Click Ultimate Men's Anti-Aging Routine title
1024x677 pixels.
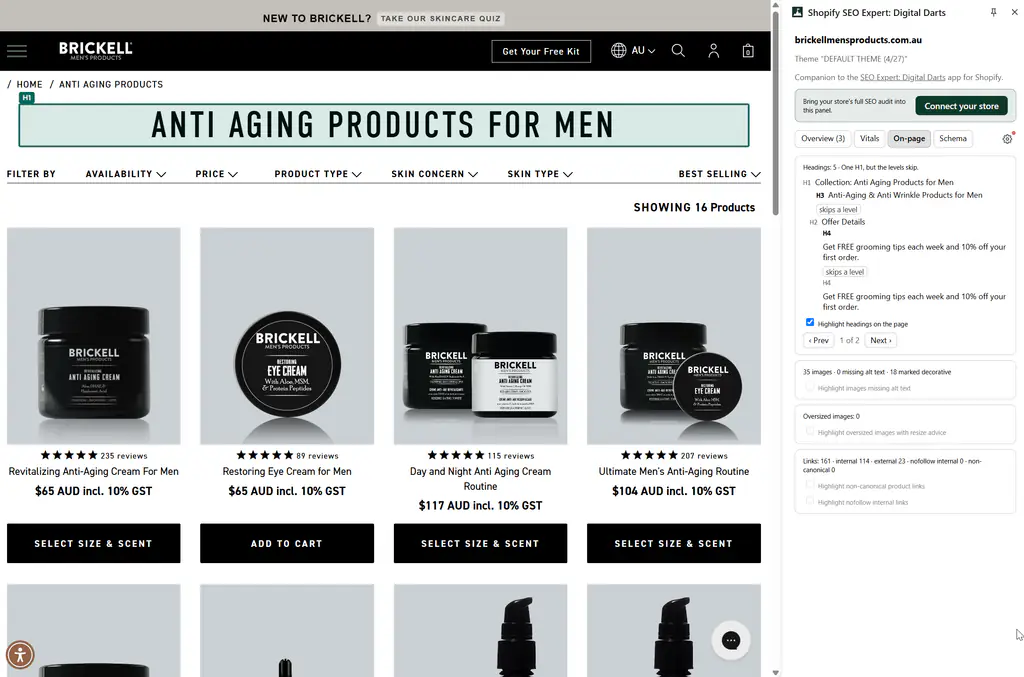(x=673, y=471)
